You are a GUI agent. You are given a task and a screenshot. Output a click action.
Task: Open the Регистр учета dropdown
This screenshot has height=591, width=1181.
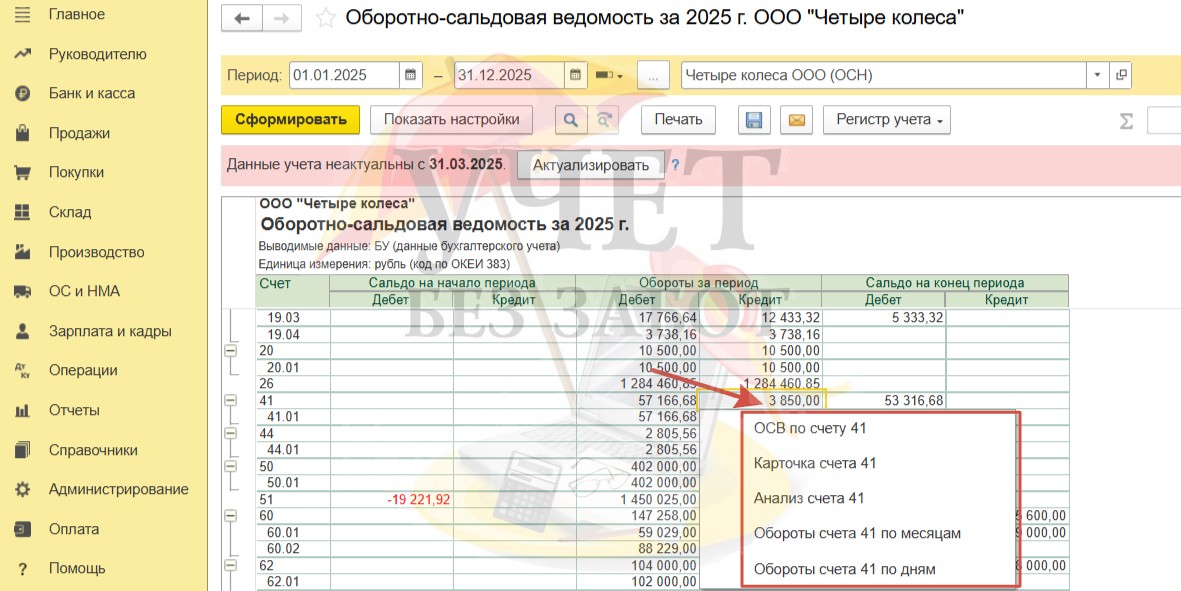tap(886, 120)
